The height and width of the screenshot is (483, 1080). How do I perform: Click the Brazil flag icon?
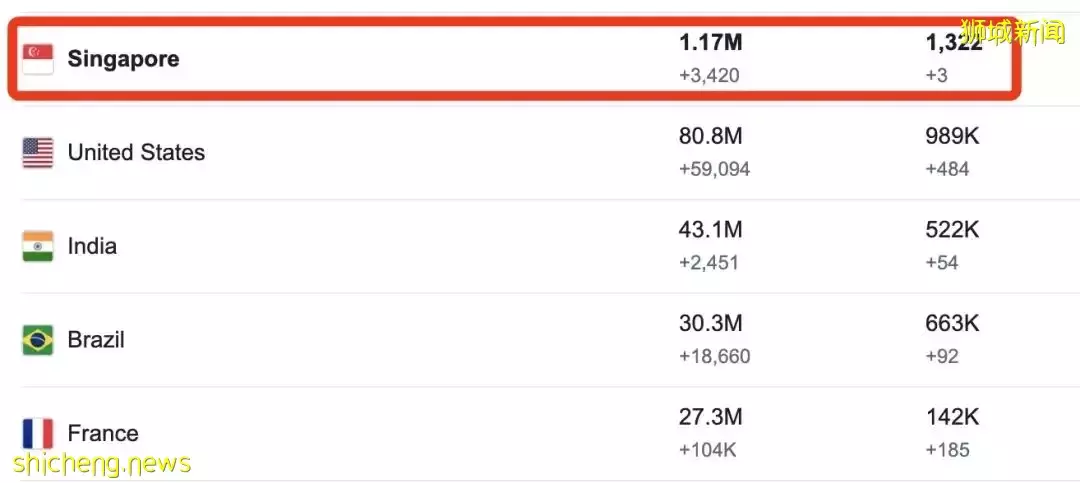38,340
